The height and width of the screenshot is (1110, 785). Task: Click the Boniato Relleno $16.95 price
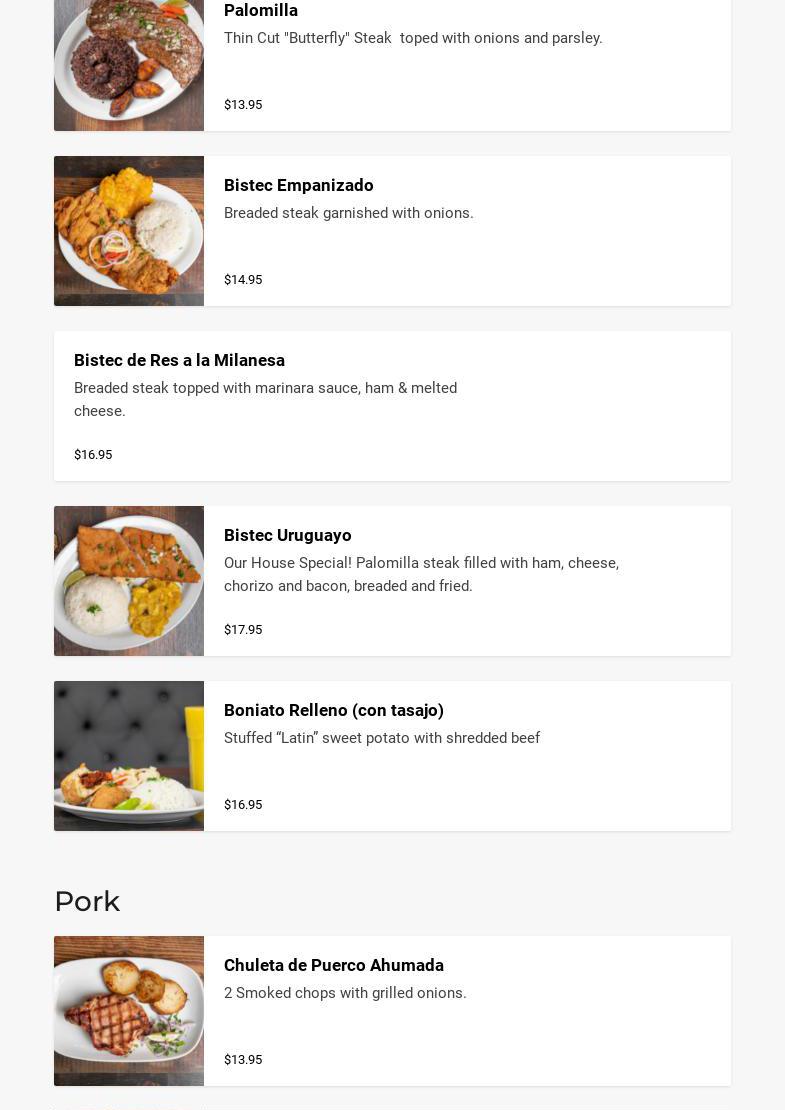coord(243,804)
